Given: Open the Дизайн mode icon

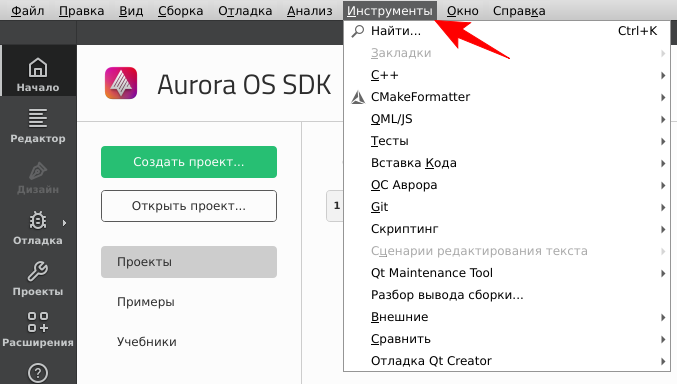Looking at the screenshot, I should 38,172.
